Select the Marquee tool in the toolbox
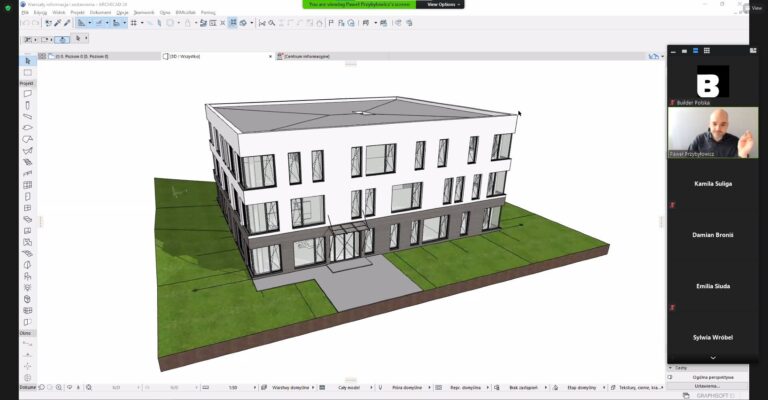This screenshot has height=400, width=768. point(28,72)
